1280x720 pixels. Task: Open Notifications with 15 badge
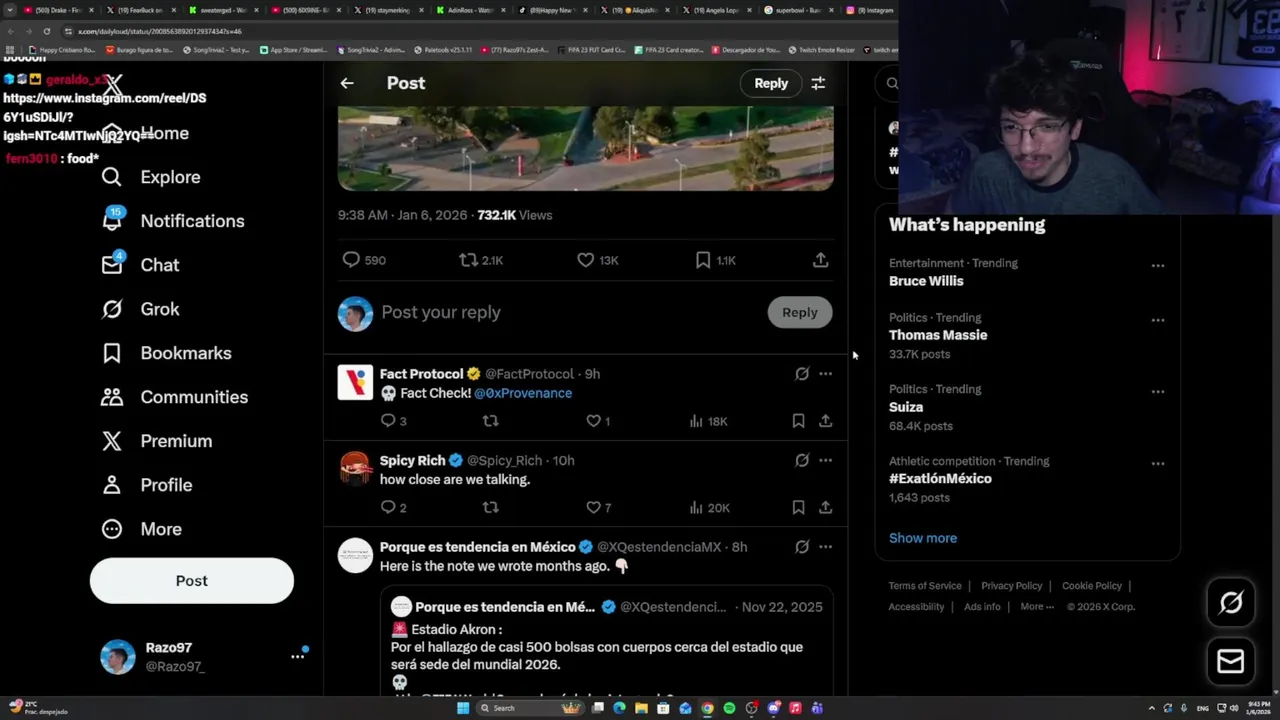(x=173, y=221)
